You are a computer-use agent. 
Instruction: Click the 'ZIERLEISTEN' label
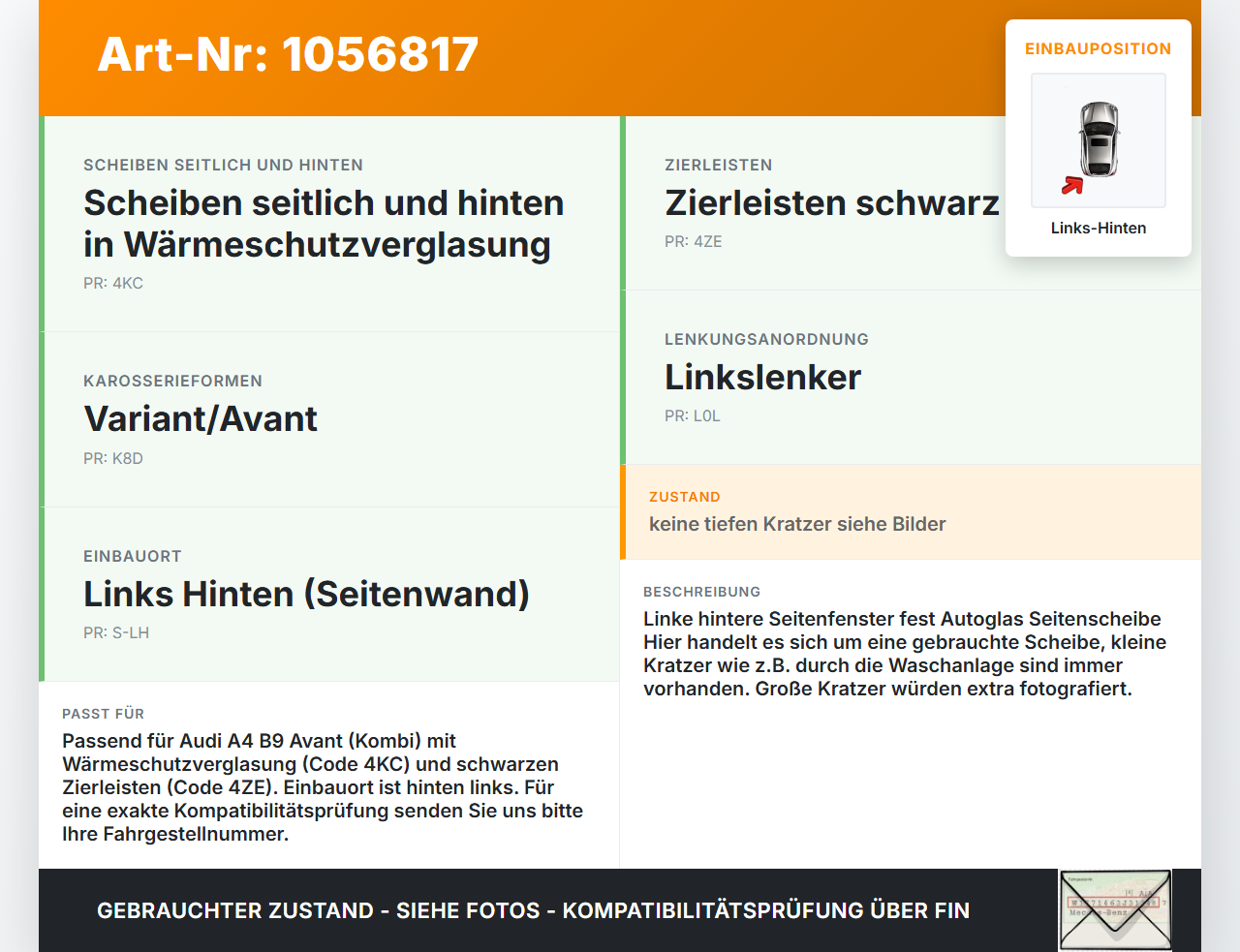click(x=719, y=165)
